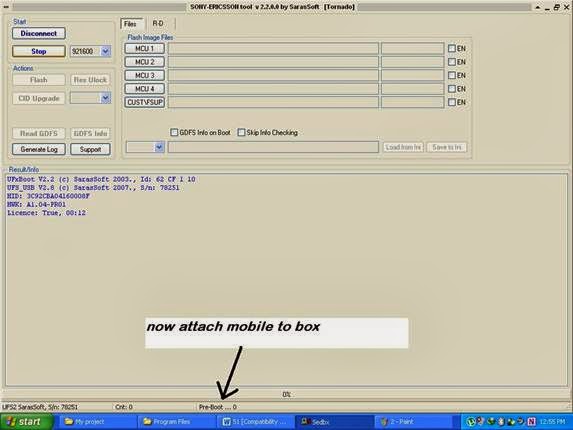The width and height of the screenshot is (573, 430).
Task: Click the HWK: A1.04-PR01 log line
Action: tap(37, 205)
